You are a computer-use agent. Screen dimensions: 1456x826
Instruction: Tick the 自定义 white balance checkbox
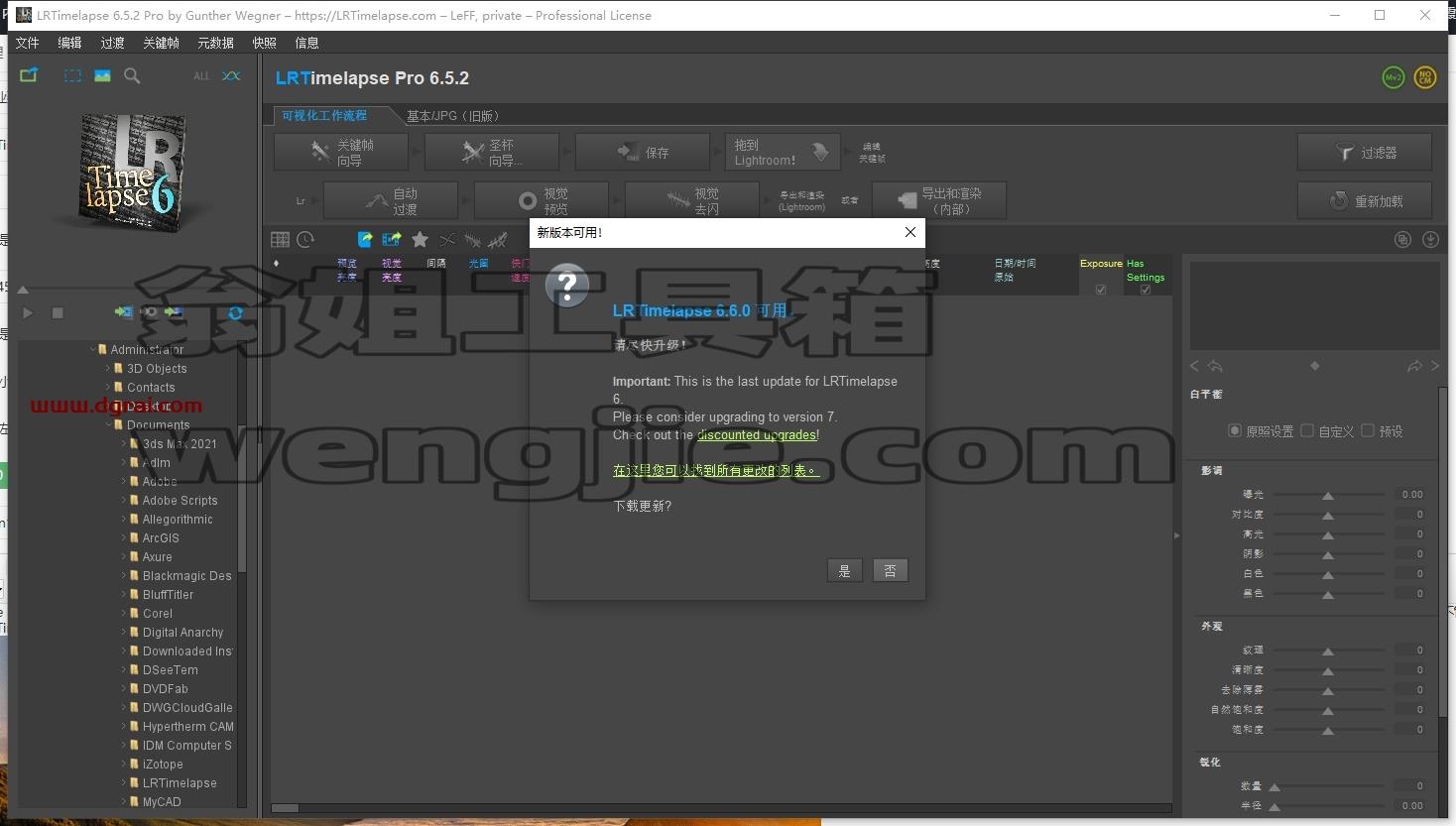1307,430
